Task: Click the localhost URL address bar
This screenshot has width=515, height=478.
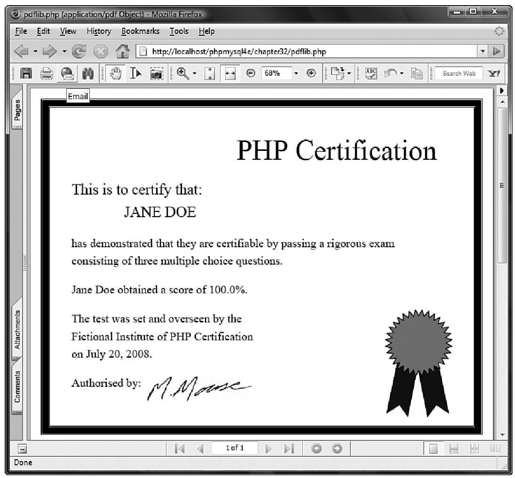Action: [x=307, y=51]
